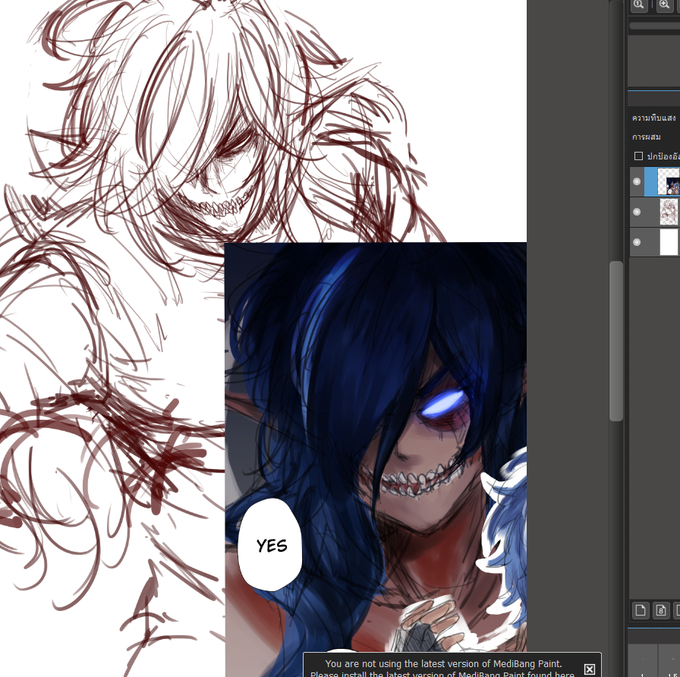This screenshot has height=677, width=680.
Task: Enable the ปกป้อง (protect alpha) checkbox
Action: [638, 156]
